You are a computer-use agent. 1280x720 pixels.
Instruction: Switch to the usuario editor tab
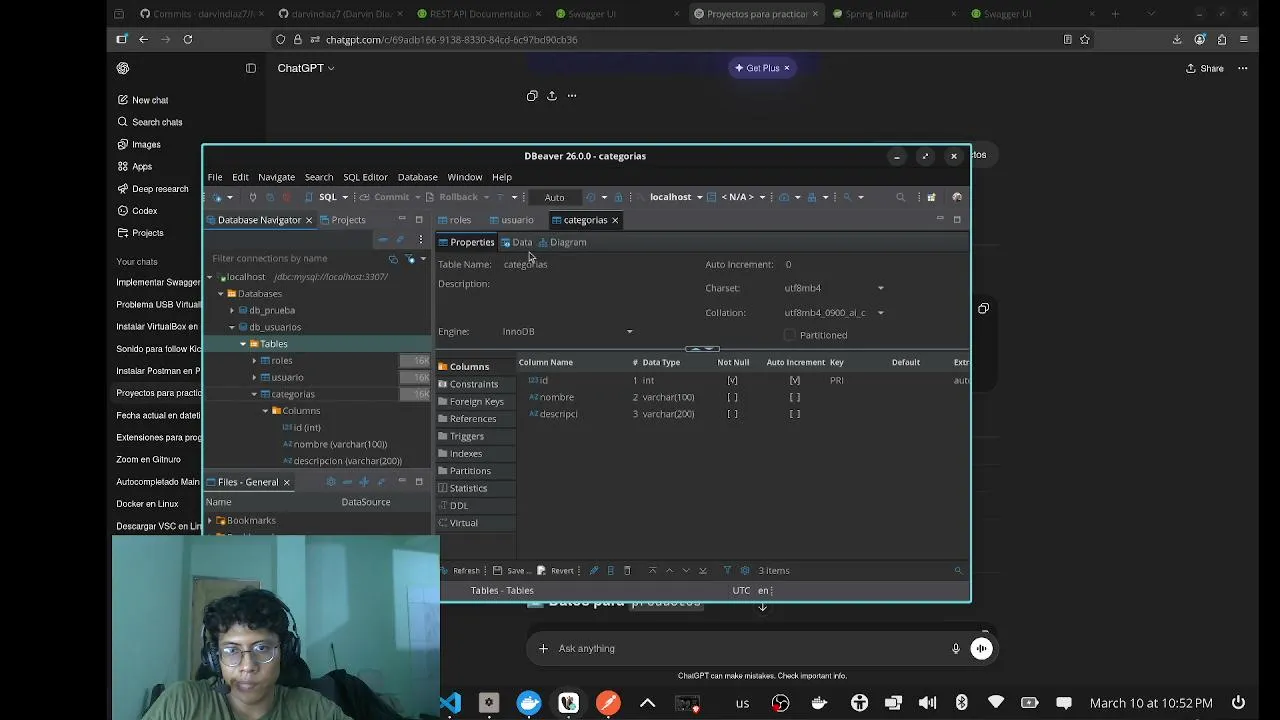click(511, 220)
